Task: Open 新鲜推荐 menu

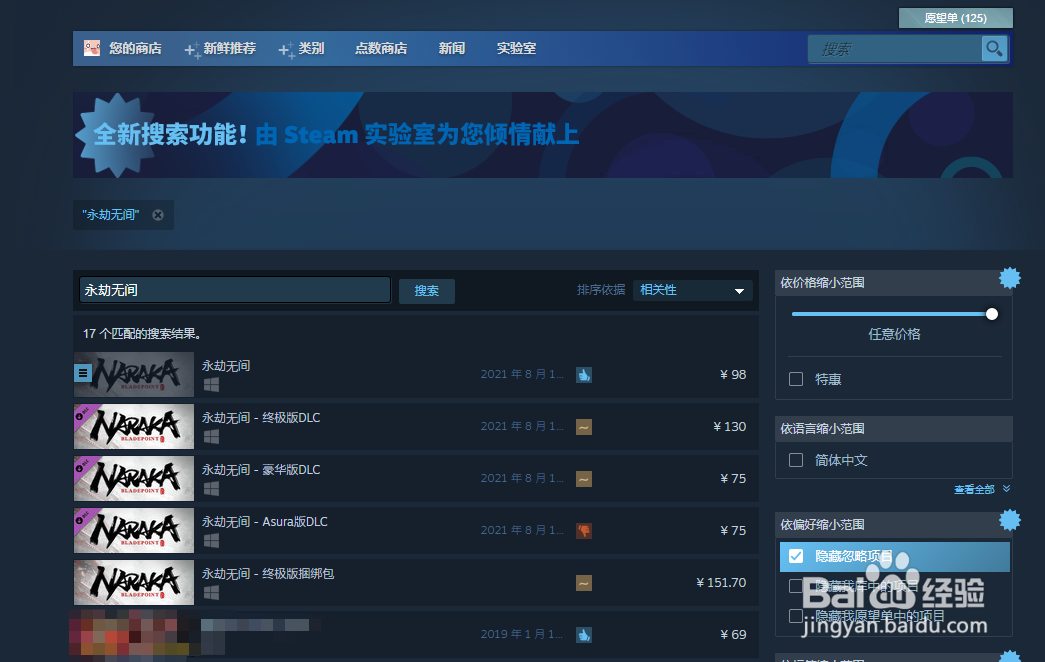Action: point(230,48)
